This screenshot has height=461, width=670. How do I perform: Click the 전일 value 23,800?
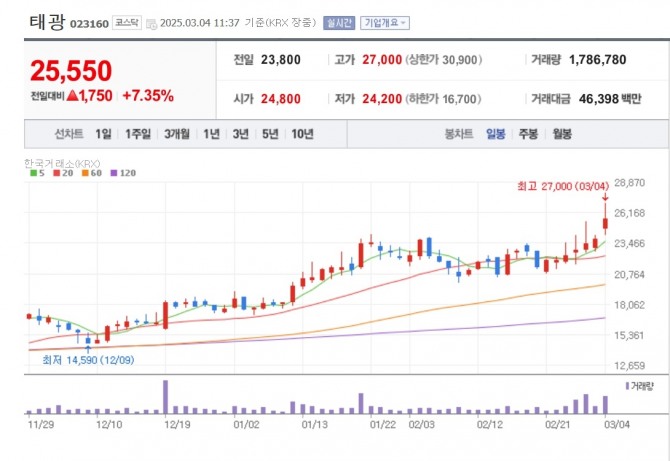(281, 60)
